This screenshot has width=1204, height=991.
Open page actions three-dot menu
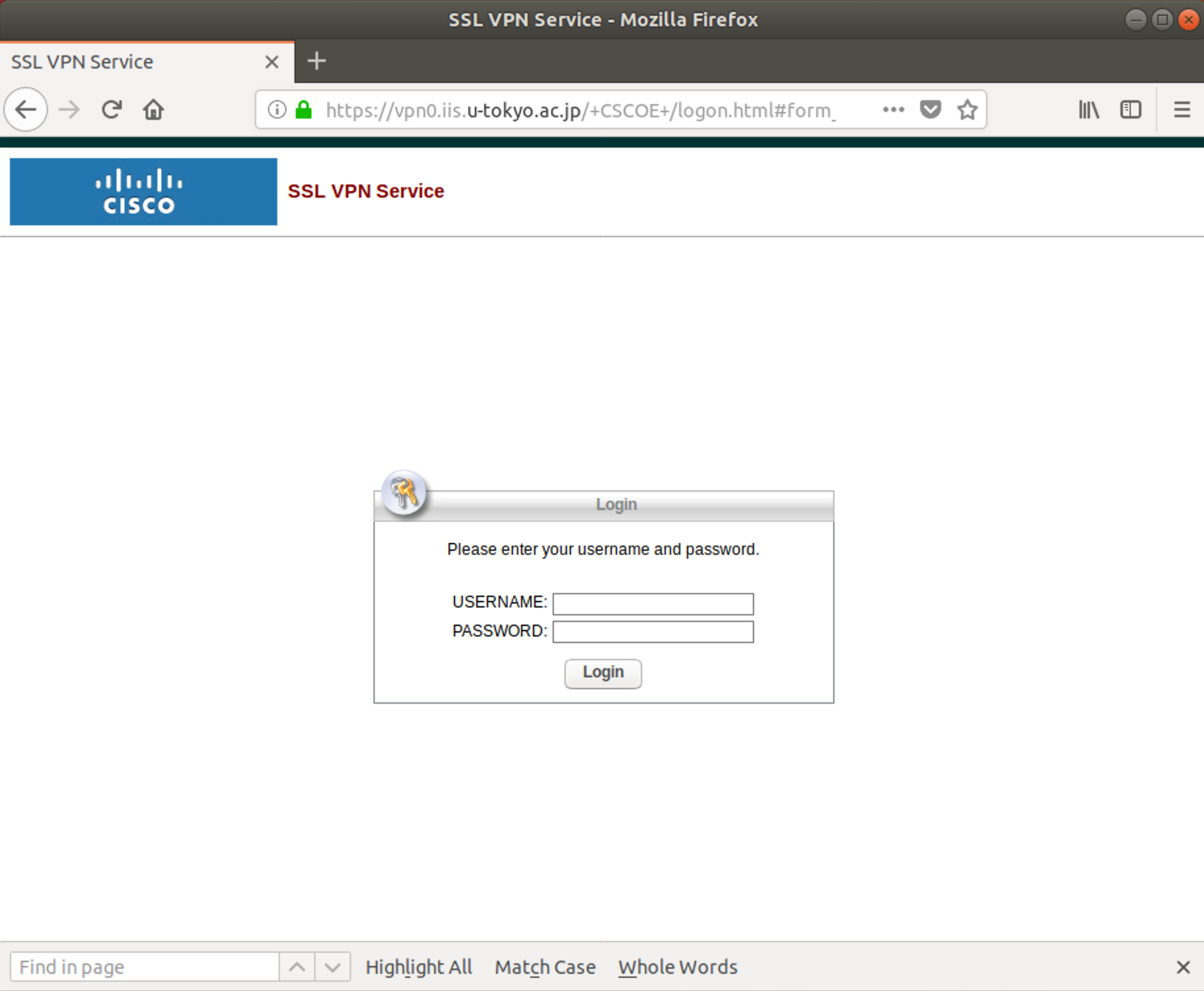[893, 109]
